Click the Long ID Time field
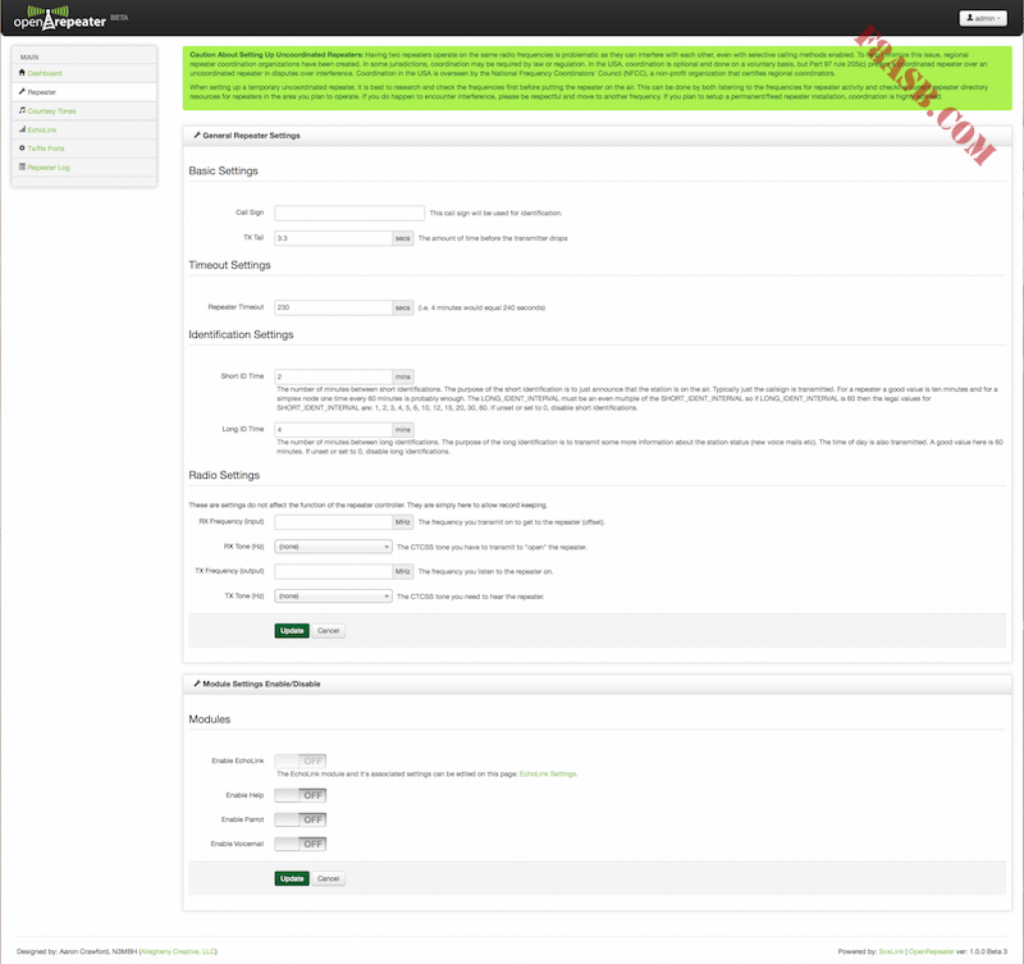Image resolution: width=1024 pixels, height=964 pixels. point(334,430)
